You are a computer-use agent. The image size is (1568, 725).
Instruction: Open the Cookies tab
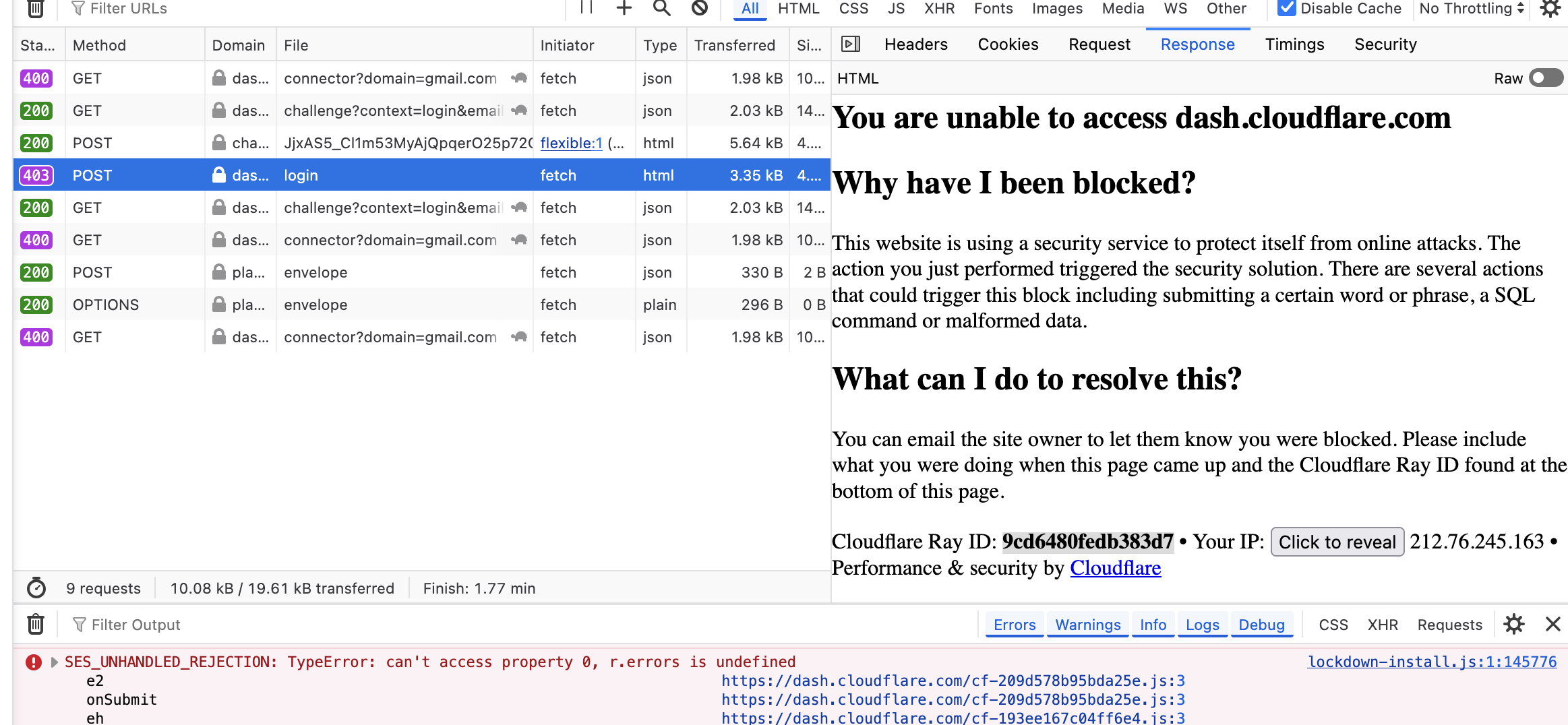1008,44
